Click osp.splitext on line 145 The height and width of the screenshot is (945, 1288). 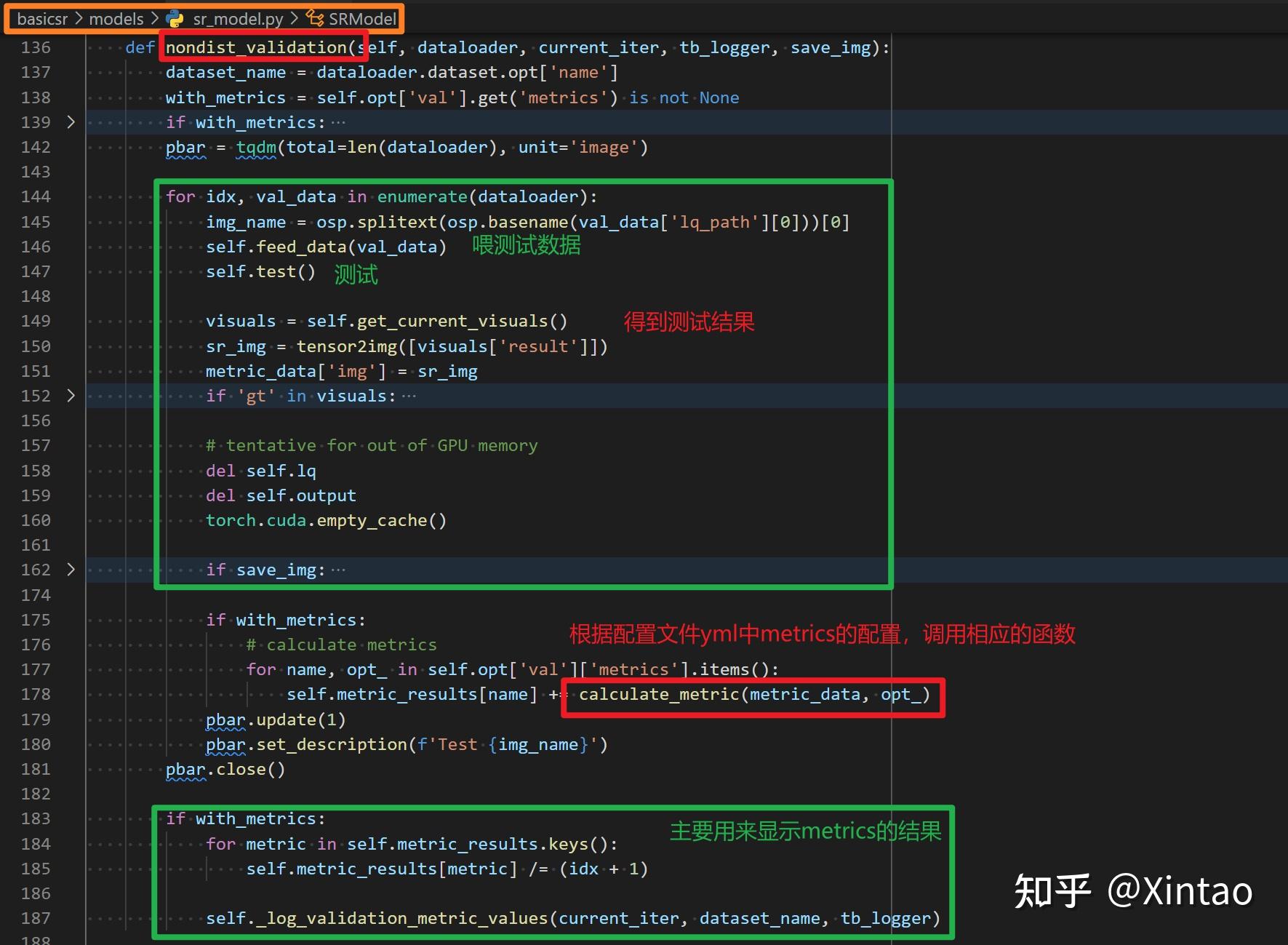point(377,222)
